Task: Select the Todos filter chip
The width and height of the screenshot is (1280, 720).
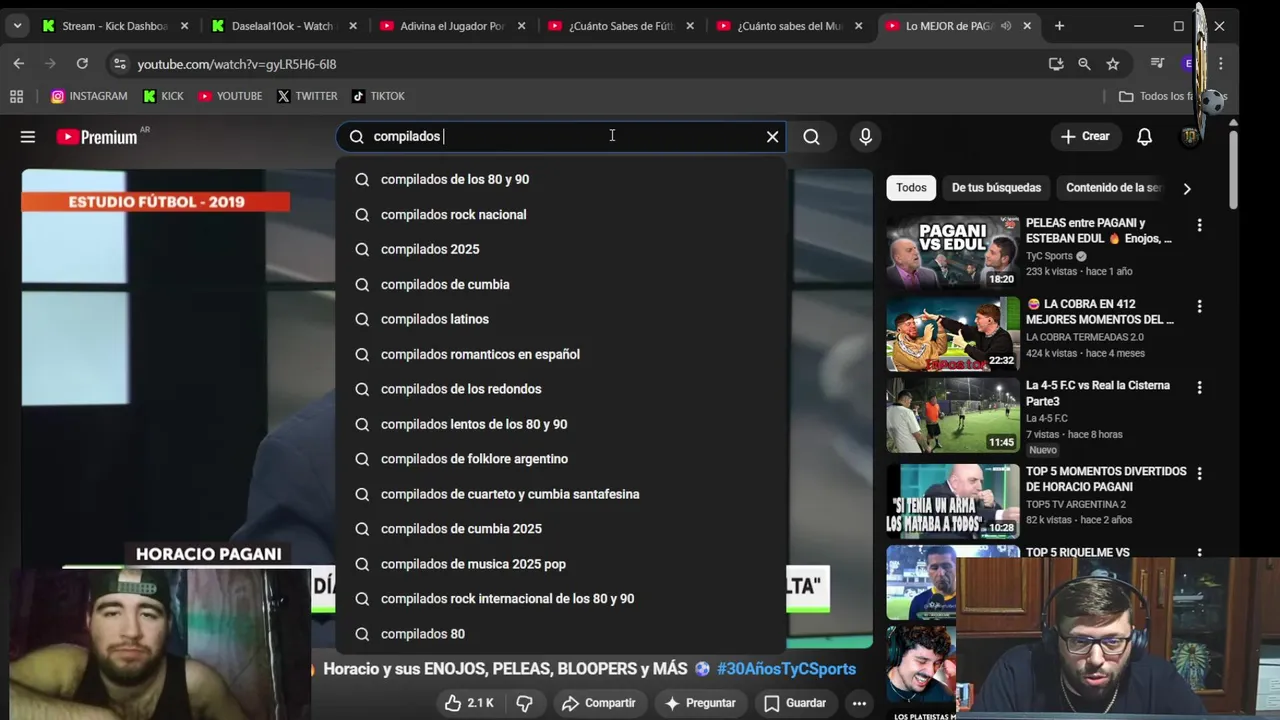Action: [911, 188]
